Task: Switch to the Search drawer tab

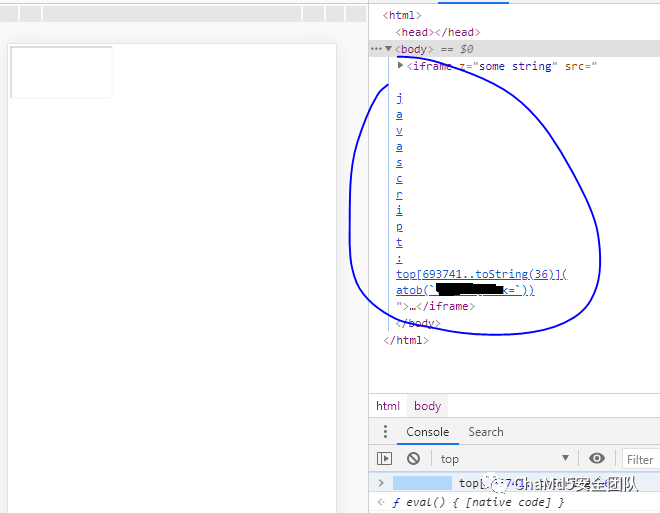Action: 486,432
